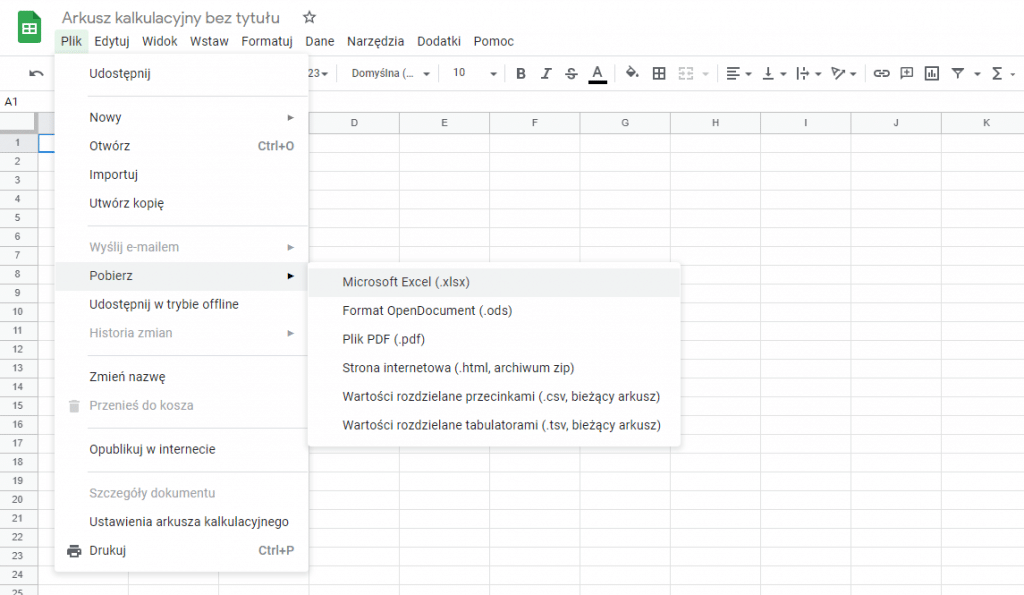Select Importuj menu entry
Image resolution: width=1024 pixels, height=595 pixels.
click(182, 175)
